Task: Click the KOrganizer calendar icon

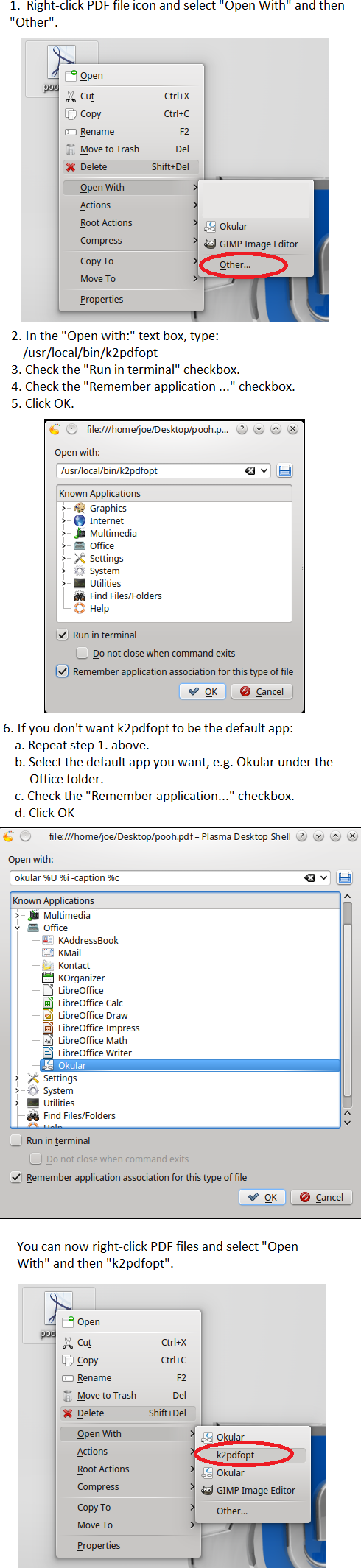Action: coord(48,978)
